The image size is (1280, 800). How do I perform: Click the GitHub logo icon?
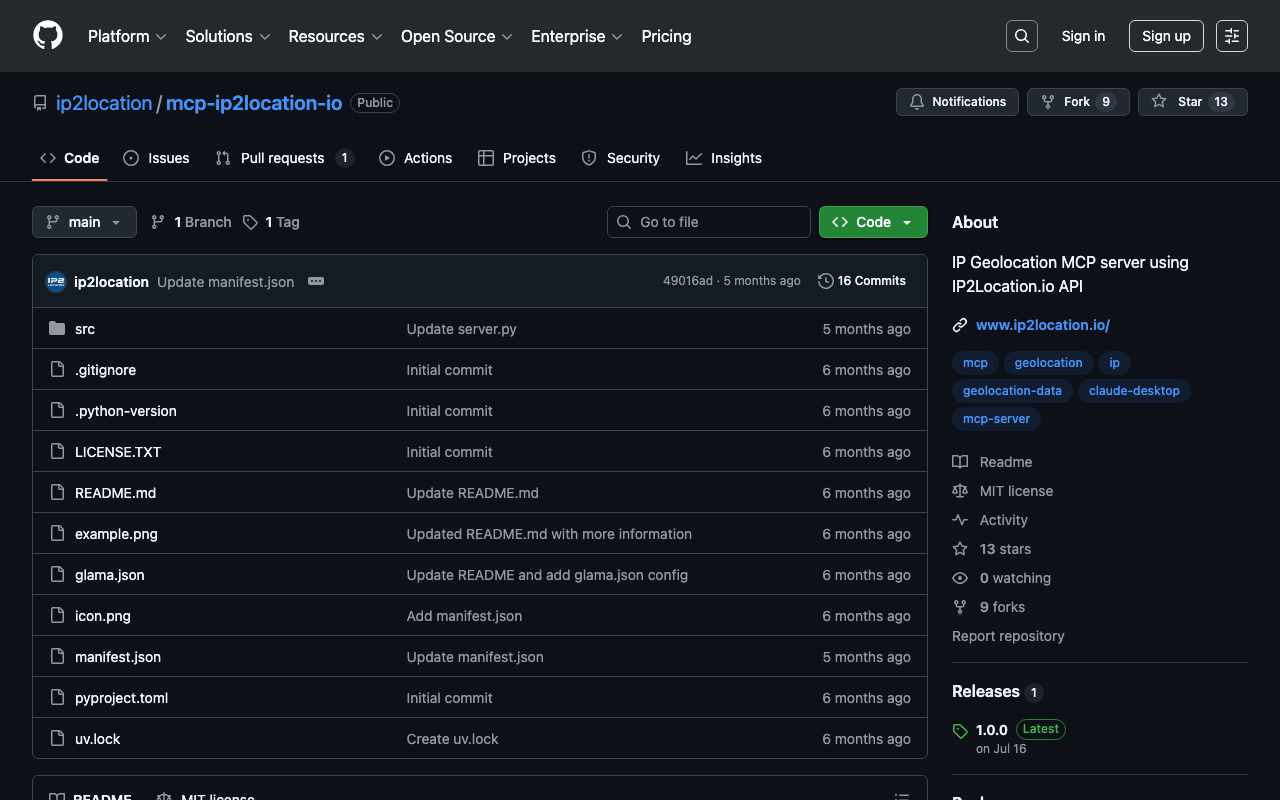(48, 36)
